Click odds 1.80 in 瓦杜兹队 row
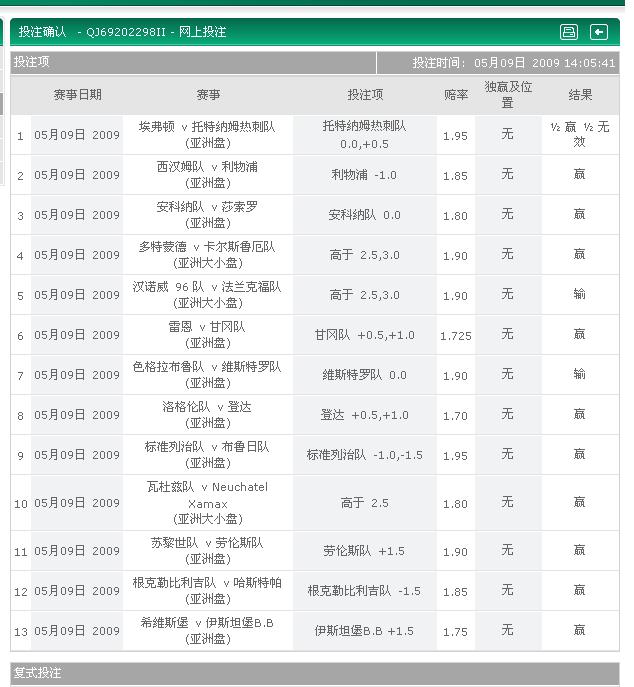 (x=455, y=504)
